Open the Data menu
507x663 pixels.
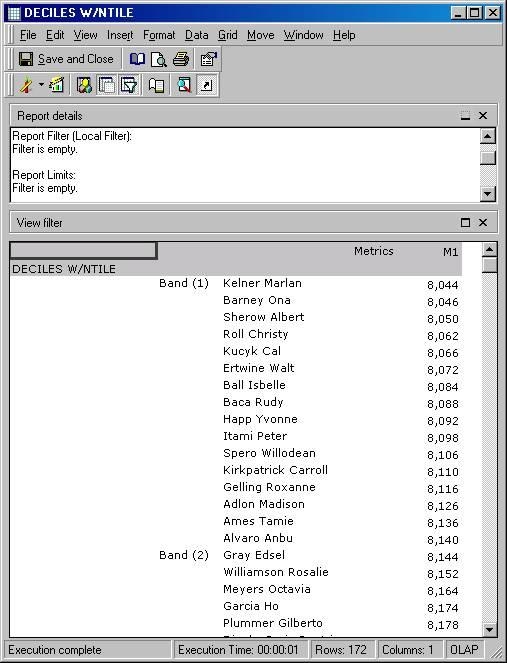click(x=197, y=35)
